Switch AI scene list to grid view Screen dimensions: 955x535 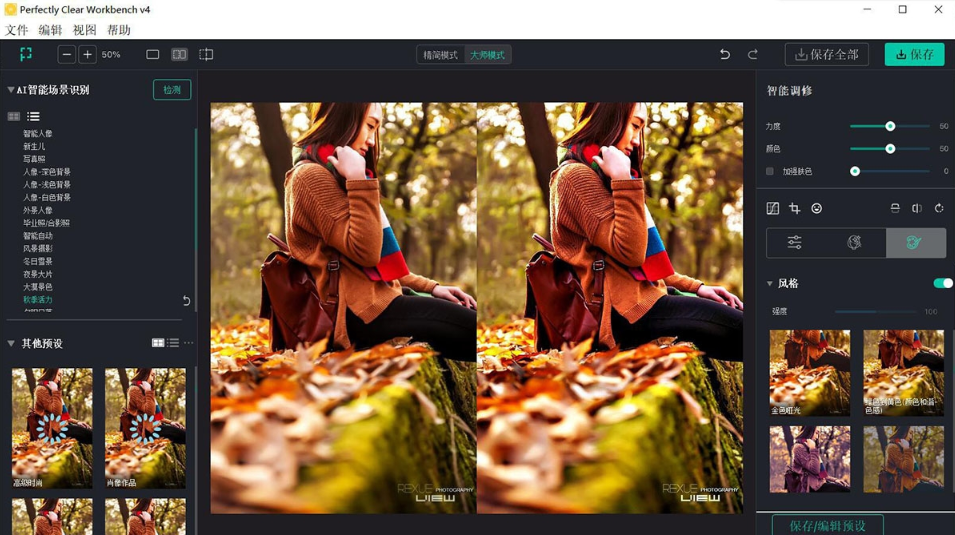(x=14, y=117)
